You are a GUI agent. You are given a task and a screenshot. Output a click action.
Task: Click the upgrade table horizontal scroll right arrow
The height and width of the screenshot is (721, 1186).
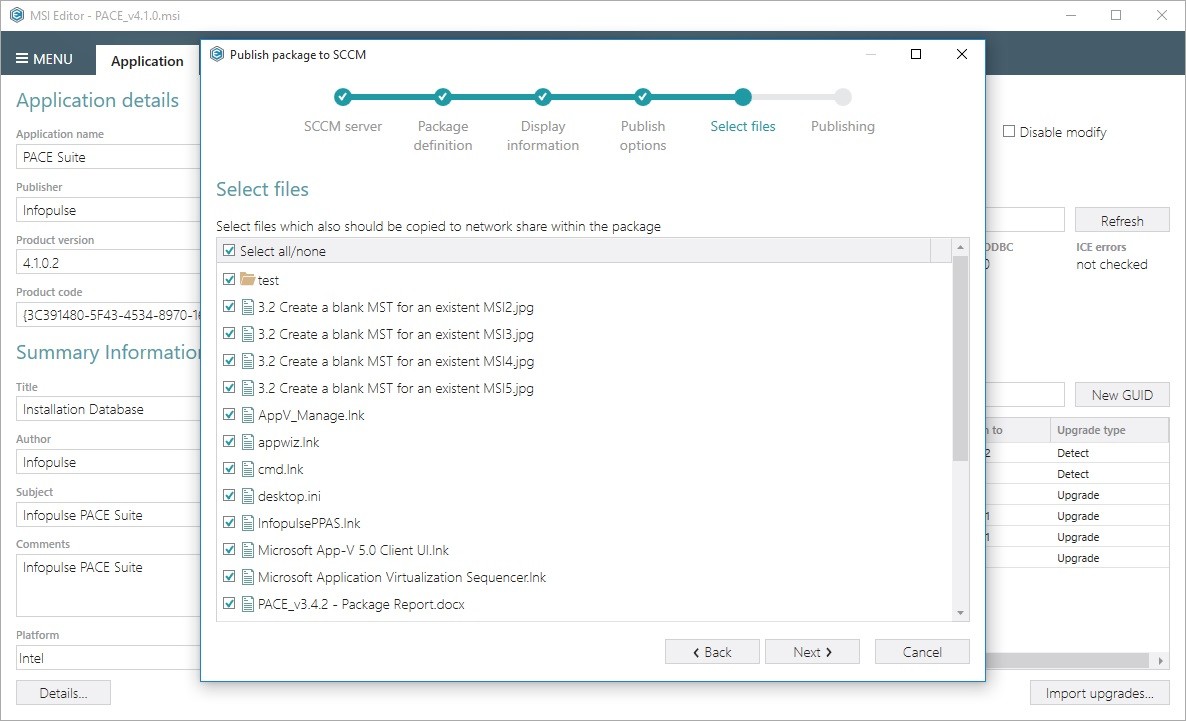point(1161,660)
